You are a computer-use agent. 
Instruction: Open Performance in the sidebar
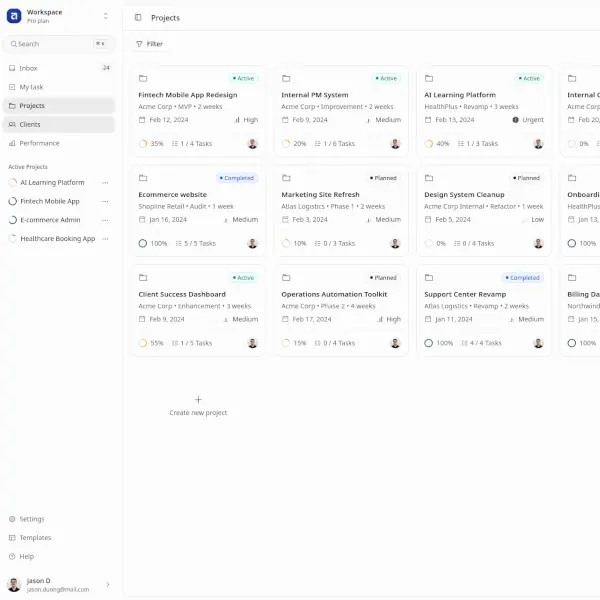59,143
